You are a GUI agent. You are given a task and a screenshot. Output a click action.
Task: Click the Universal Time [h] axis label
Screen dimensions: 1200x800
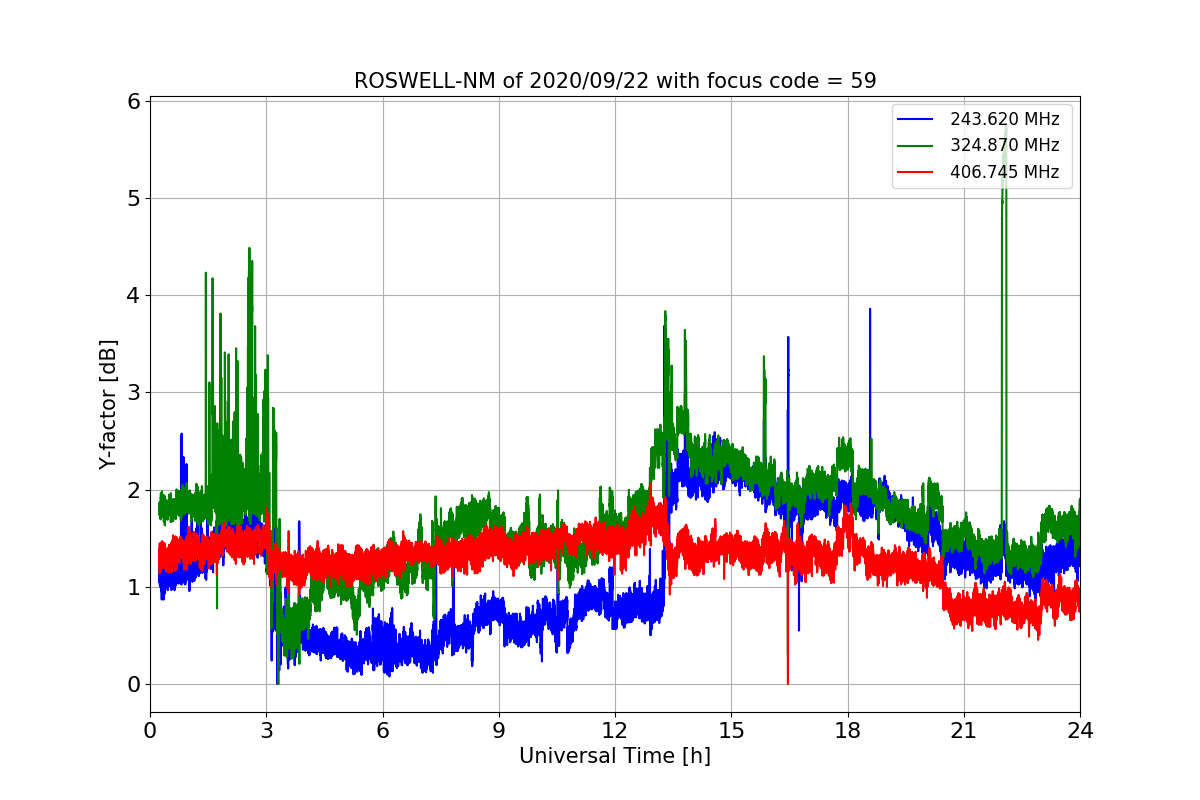coord(615,757)
